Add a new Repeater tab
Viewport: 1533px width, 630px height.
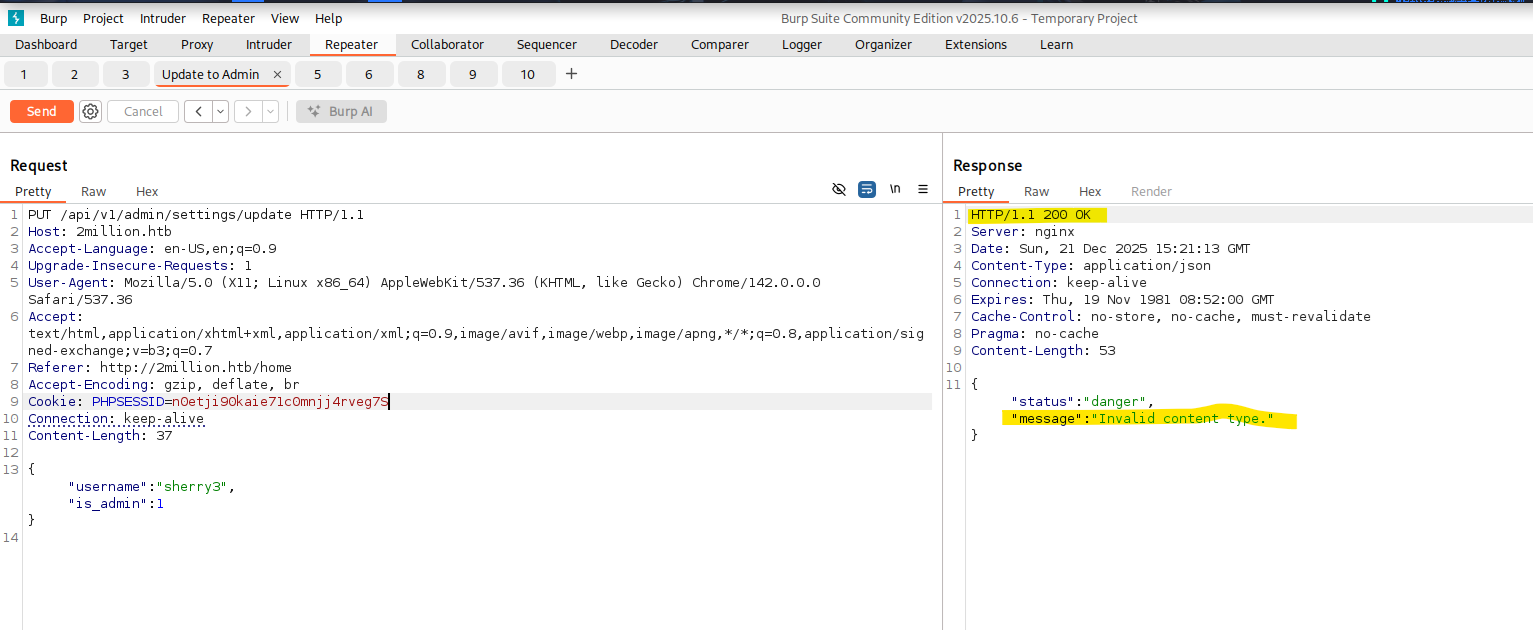point(571,74)
